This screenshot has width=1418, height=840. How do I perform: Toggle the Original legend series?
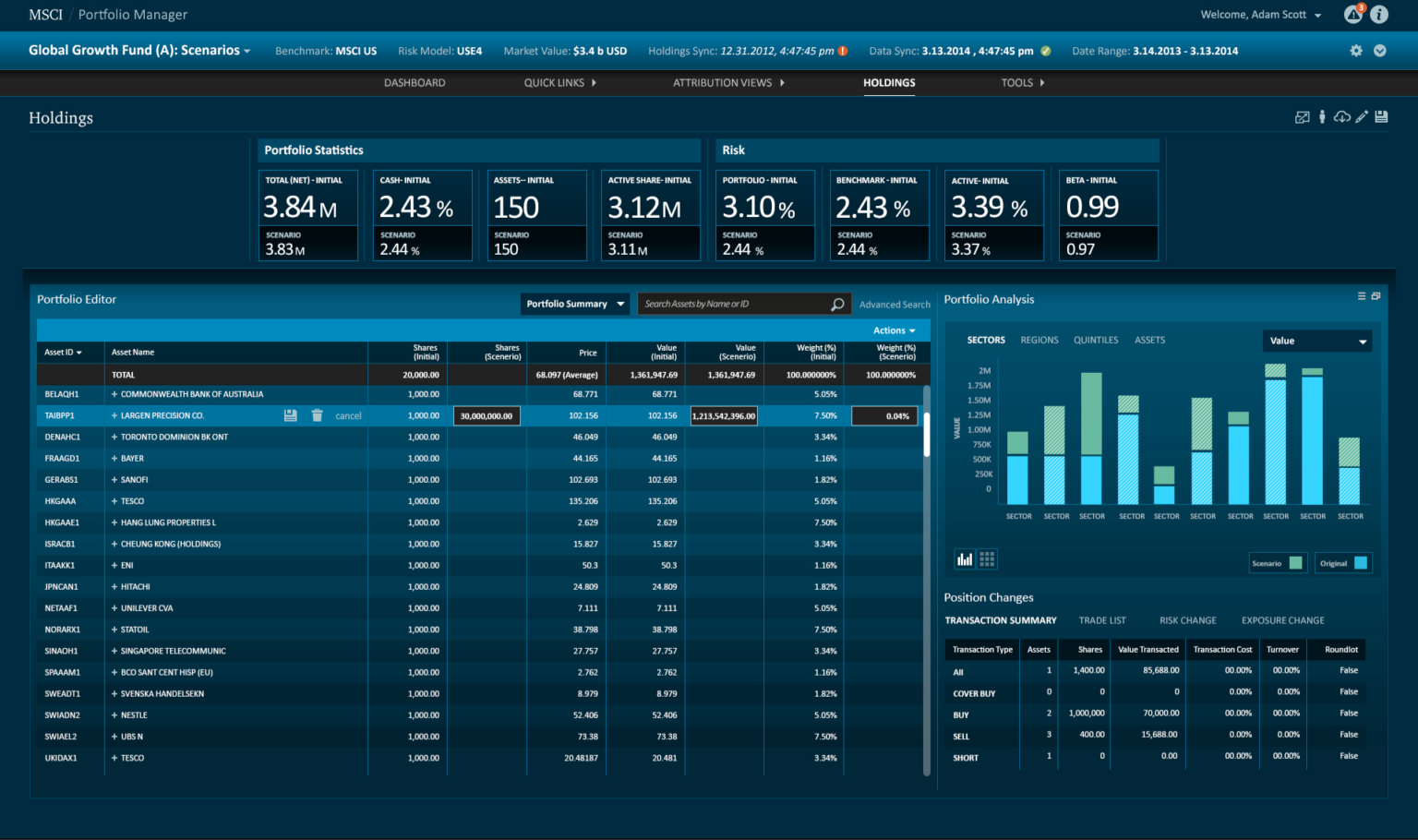pyautogui.click(x=1343, y=563)
